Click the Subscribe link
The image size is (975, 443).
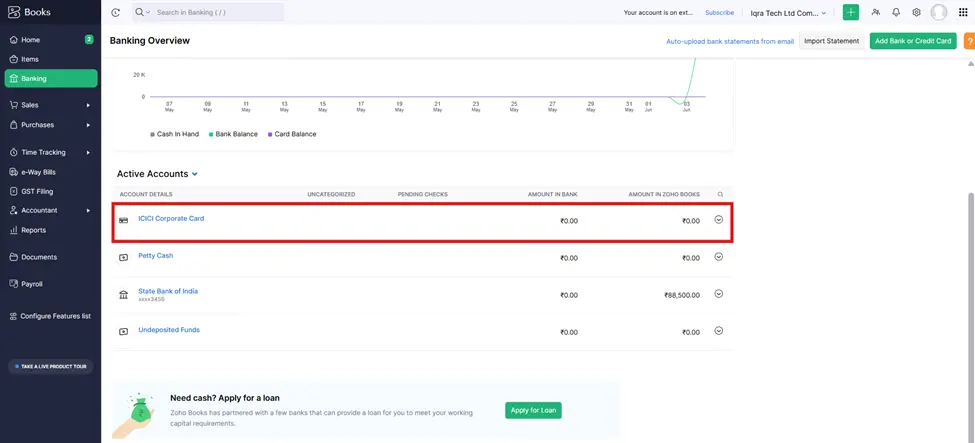[719, 12]
